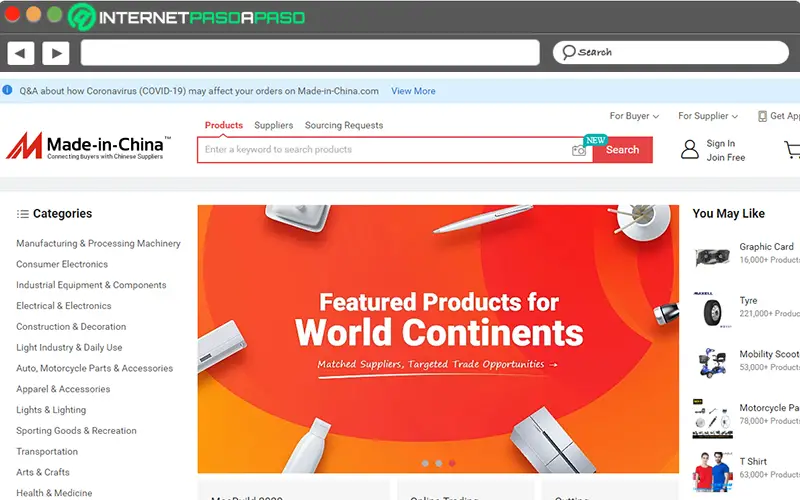Click the Categories heading
The height and width of the screenshot is (500, 800).
pyautogui.click(x=62, y=213)
